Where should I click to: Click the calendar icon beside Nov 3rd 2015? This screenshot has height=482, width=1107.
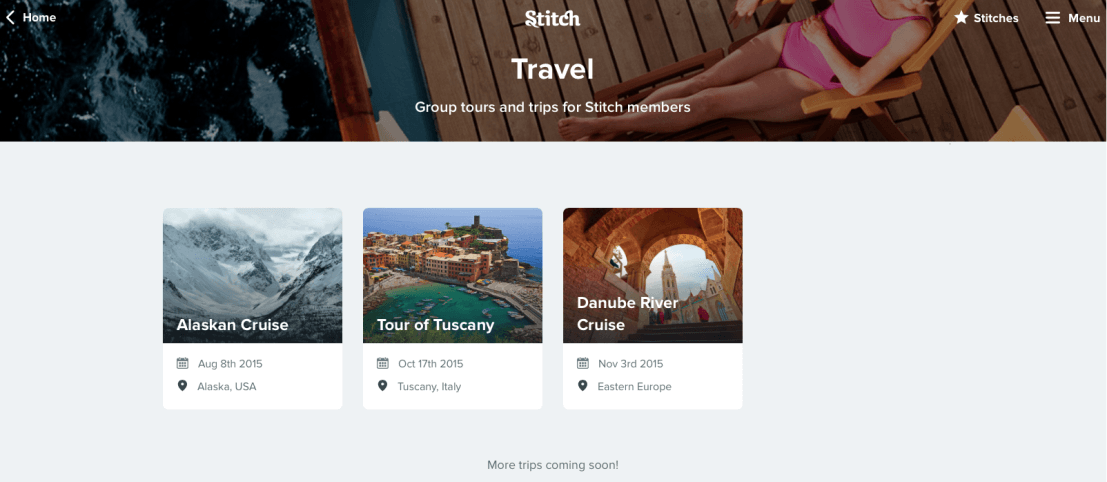582,363
